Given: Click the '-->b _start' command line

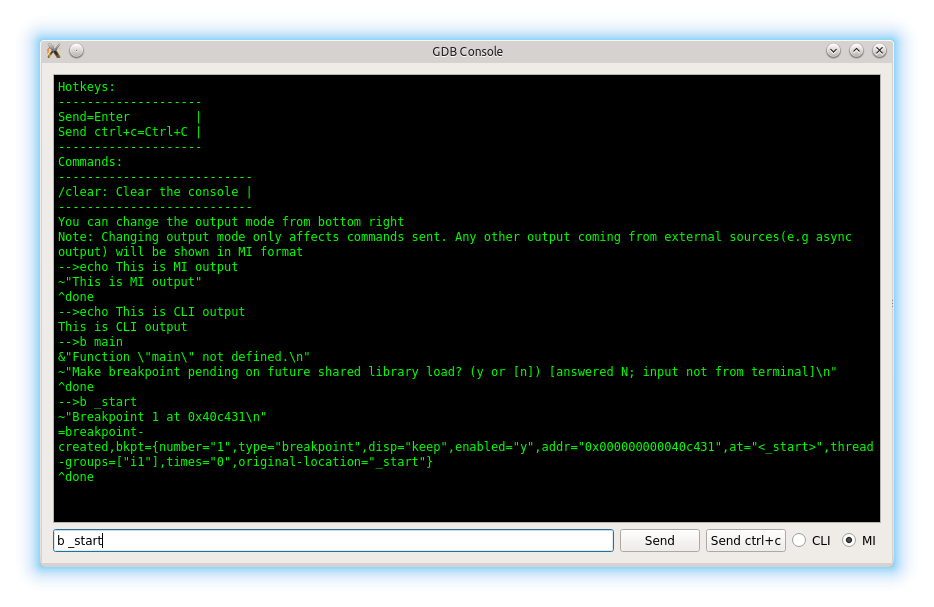Looking at the screenshot, I should [97, 402].
